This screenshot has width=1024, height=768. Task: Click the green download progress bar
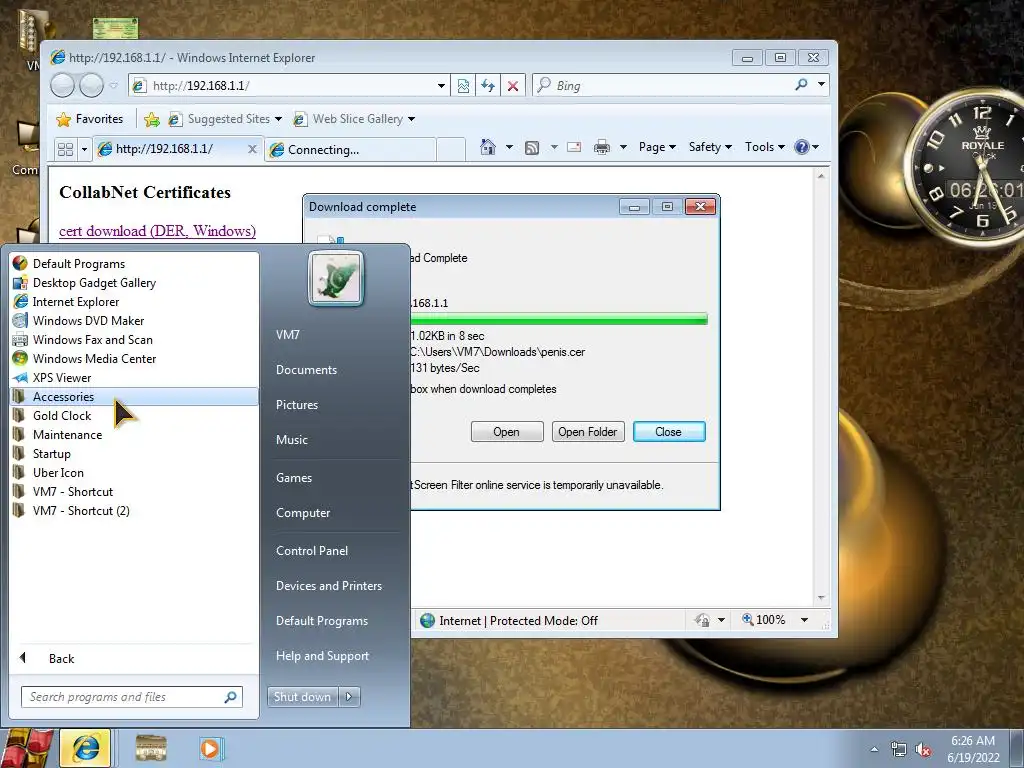tap(558, 319)
